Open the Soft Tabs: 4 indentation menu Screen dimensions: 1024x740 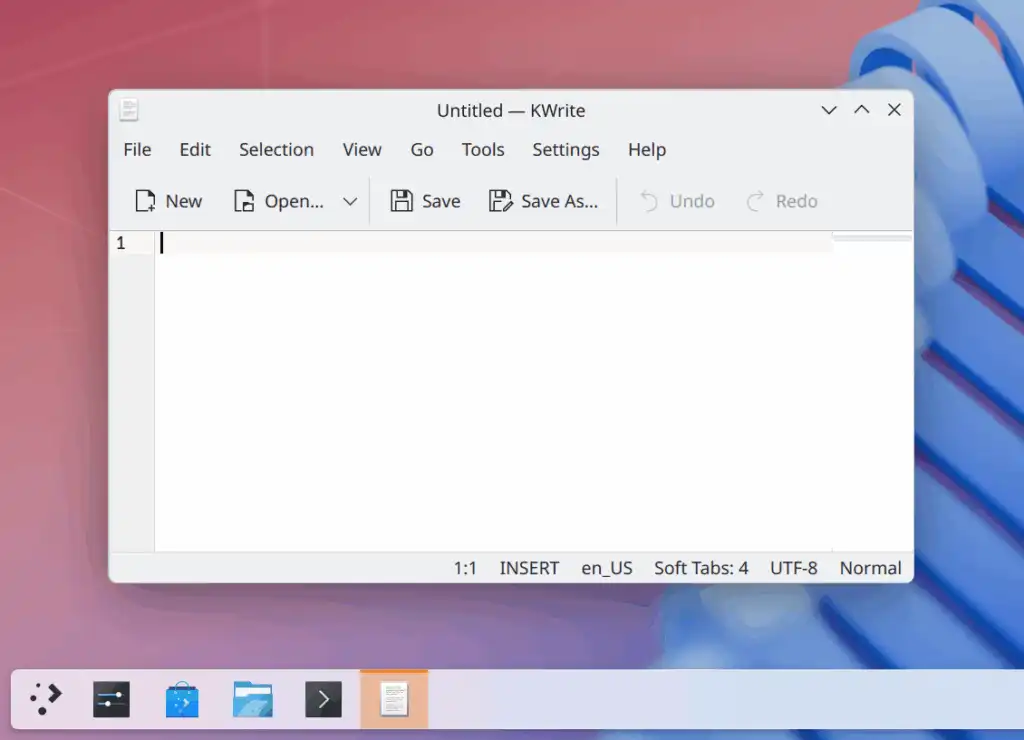(x=701, y=568)
